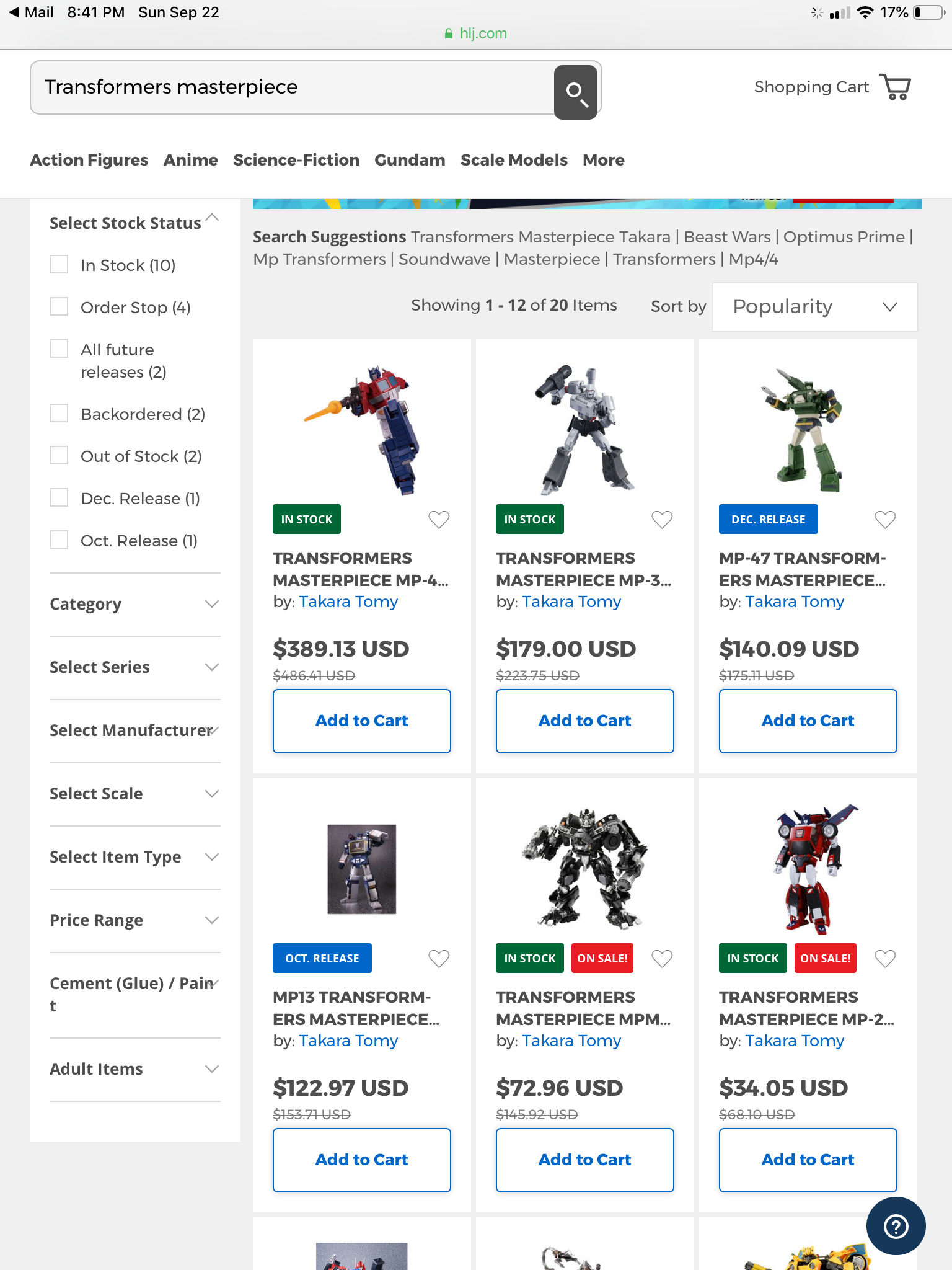Add the $179.00 Megatron to cart
Viewport: 952px width, 1270px height.
pyautogui.click(x=584, y=721)
